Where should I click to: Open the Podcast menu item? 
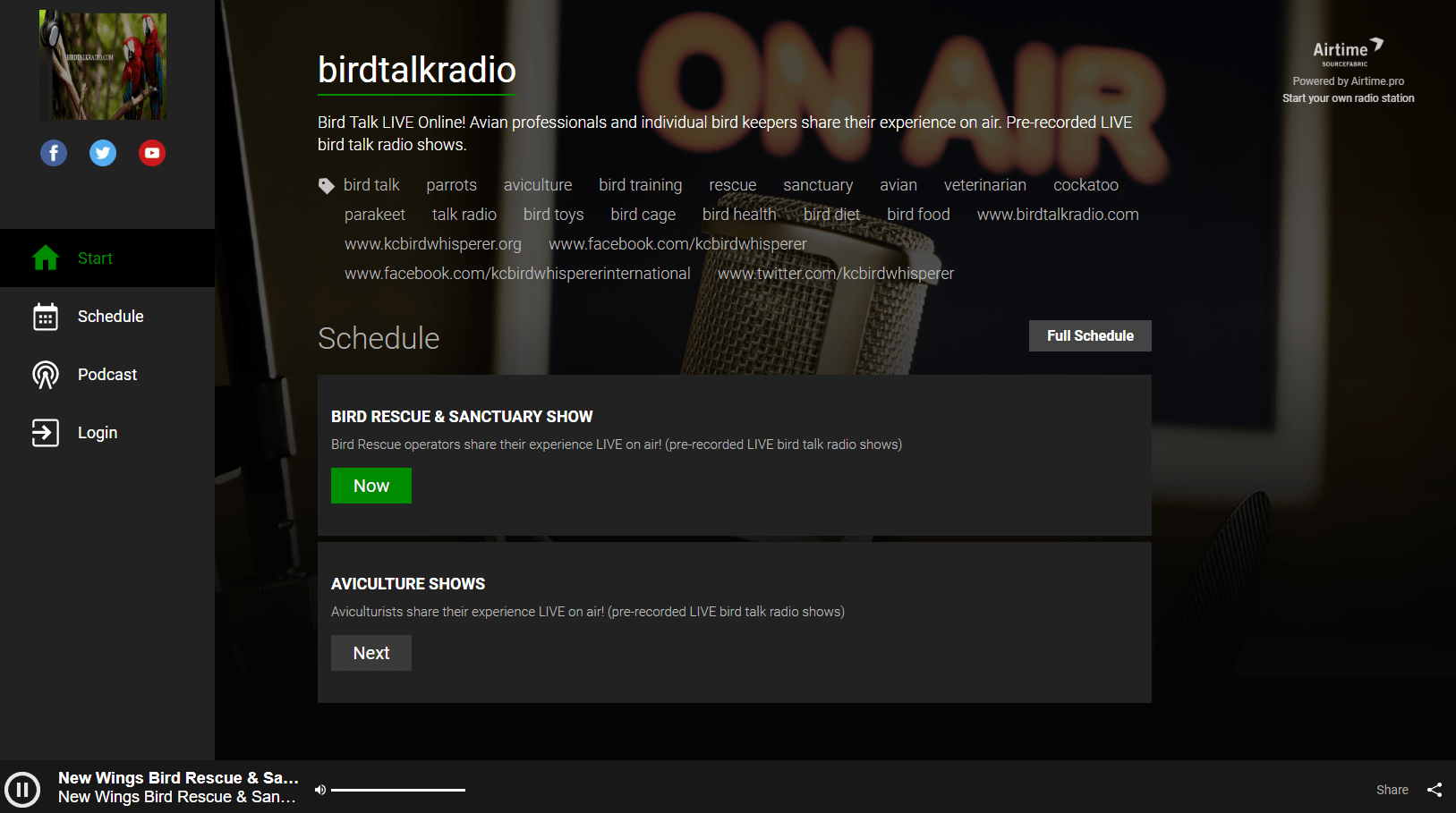tap(107, 375)
